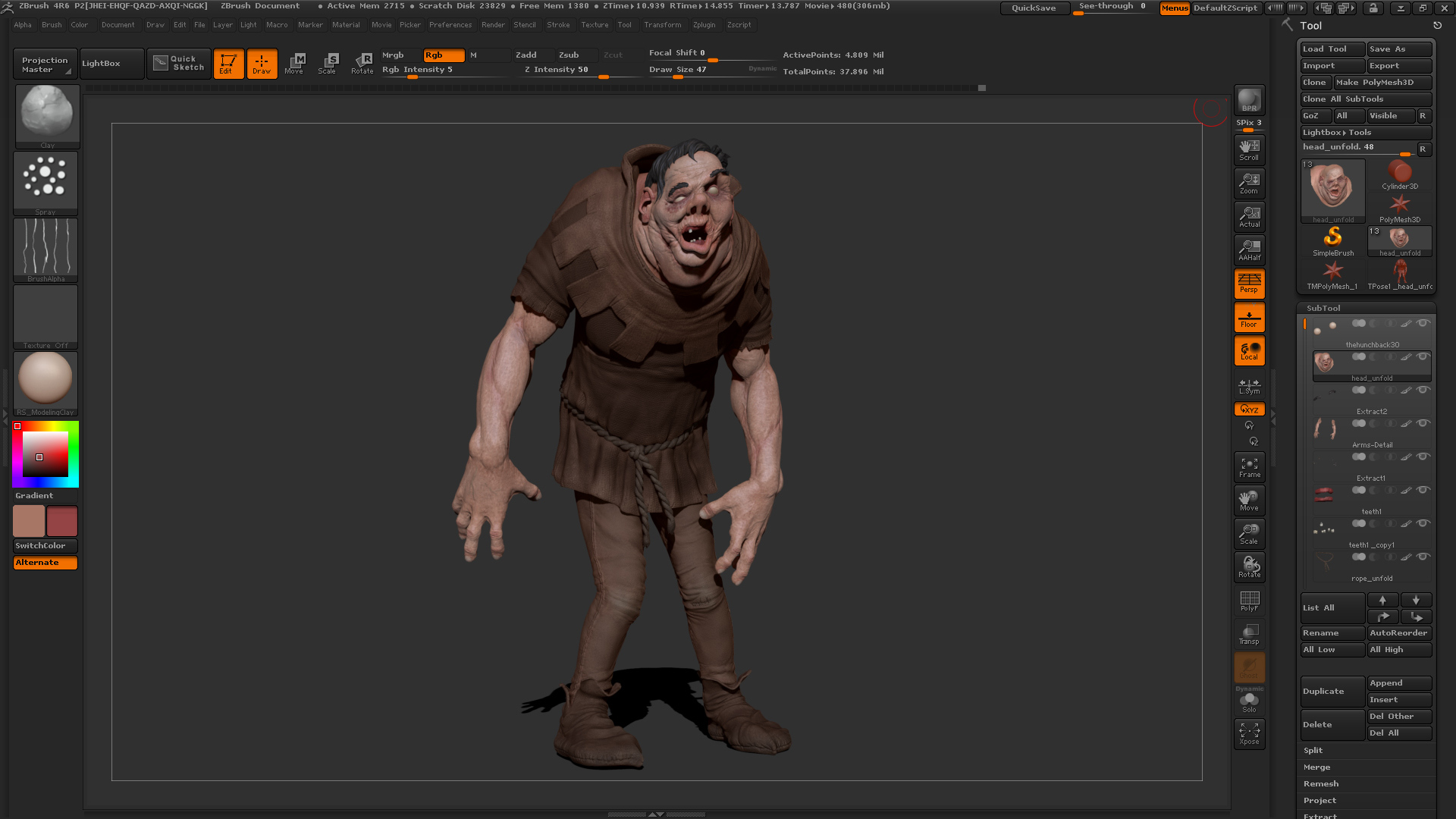Viewport: 1456px width, 819px height.
Task: Toggle Solo mode
Action: pos(1249,702)
